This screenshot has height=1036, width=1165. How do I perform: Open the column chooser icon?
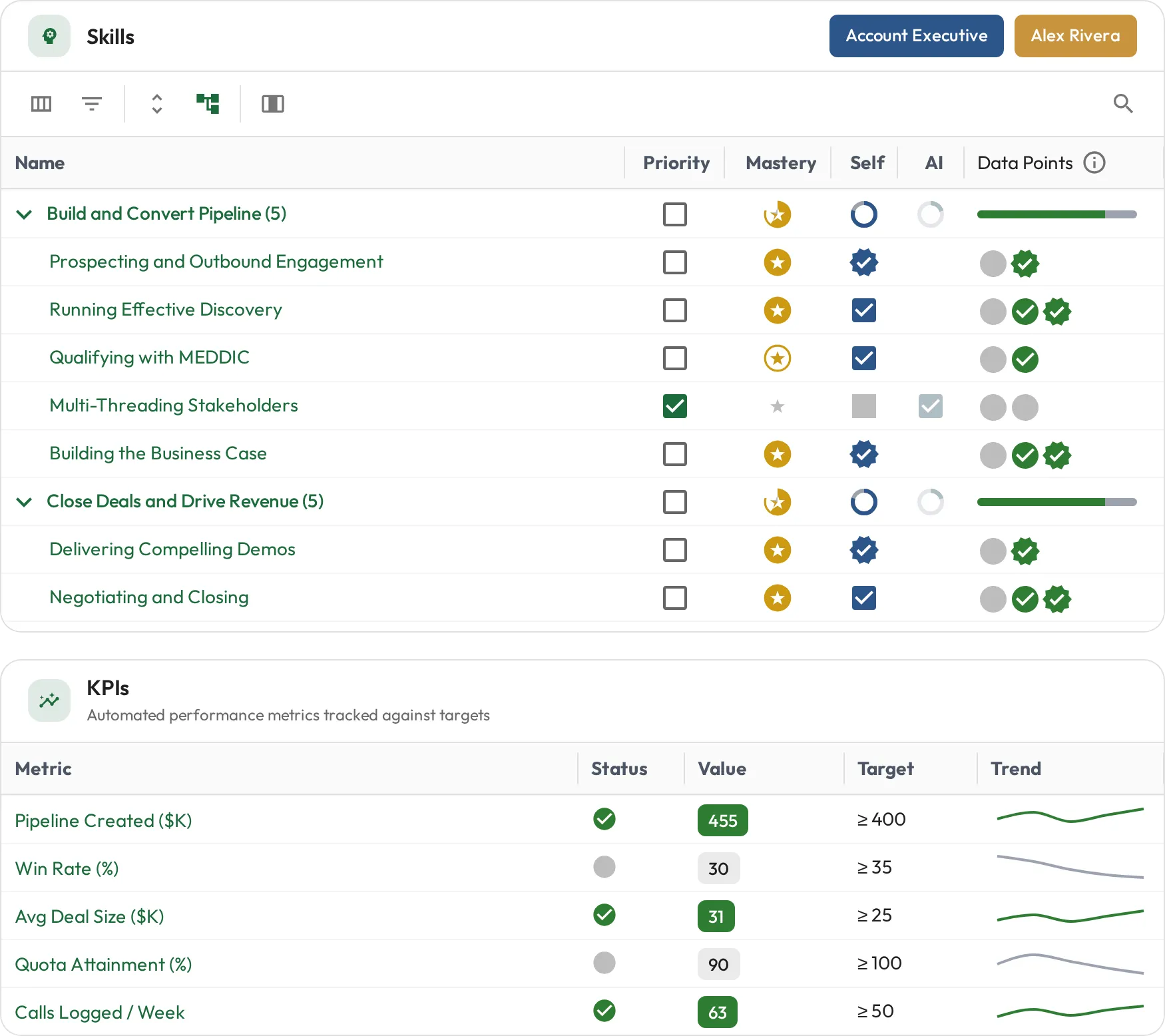tap(41, 104)
